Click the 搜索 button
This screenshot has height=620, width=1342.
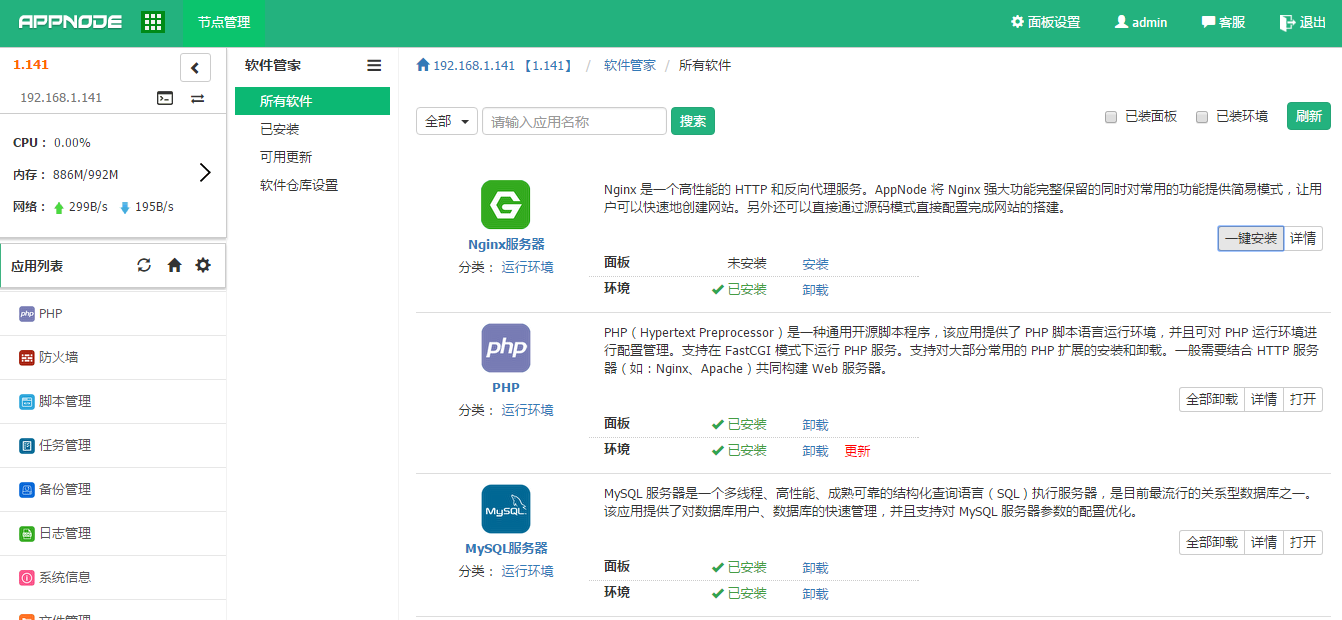(x=693, y=121)
